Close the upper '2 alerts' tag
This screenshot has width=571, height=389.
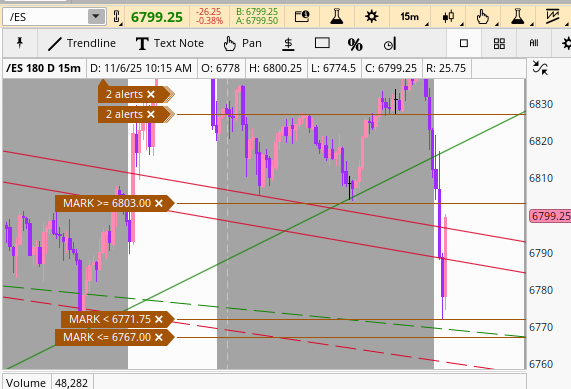click(x=151, y=94)
